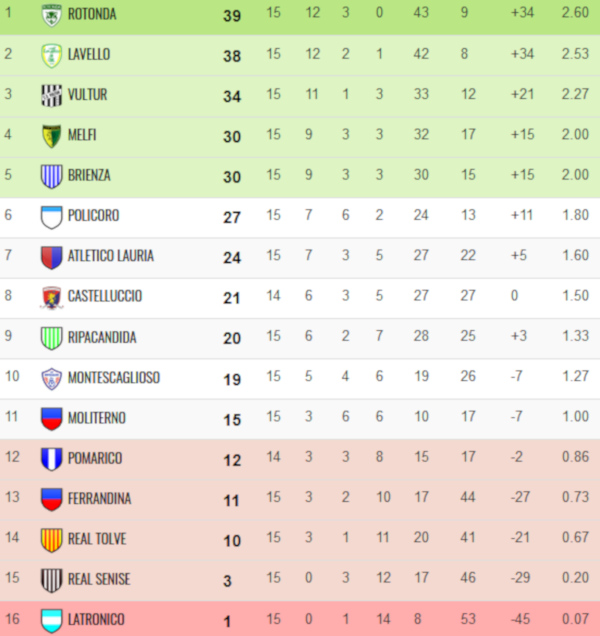Select the Vultur black-and-white striped crest

(52, 96)
